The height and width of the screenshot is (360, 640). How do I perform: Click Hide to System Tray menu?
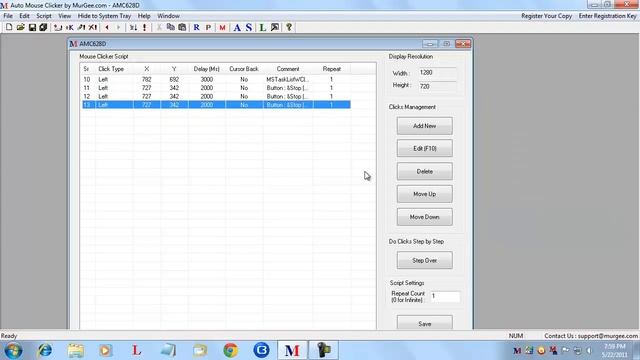[x=104, y=16]
